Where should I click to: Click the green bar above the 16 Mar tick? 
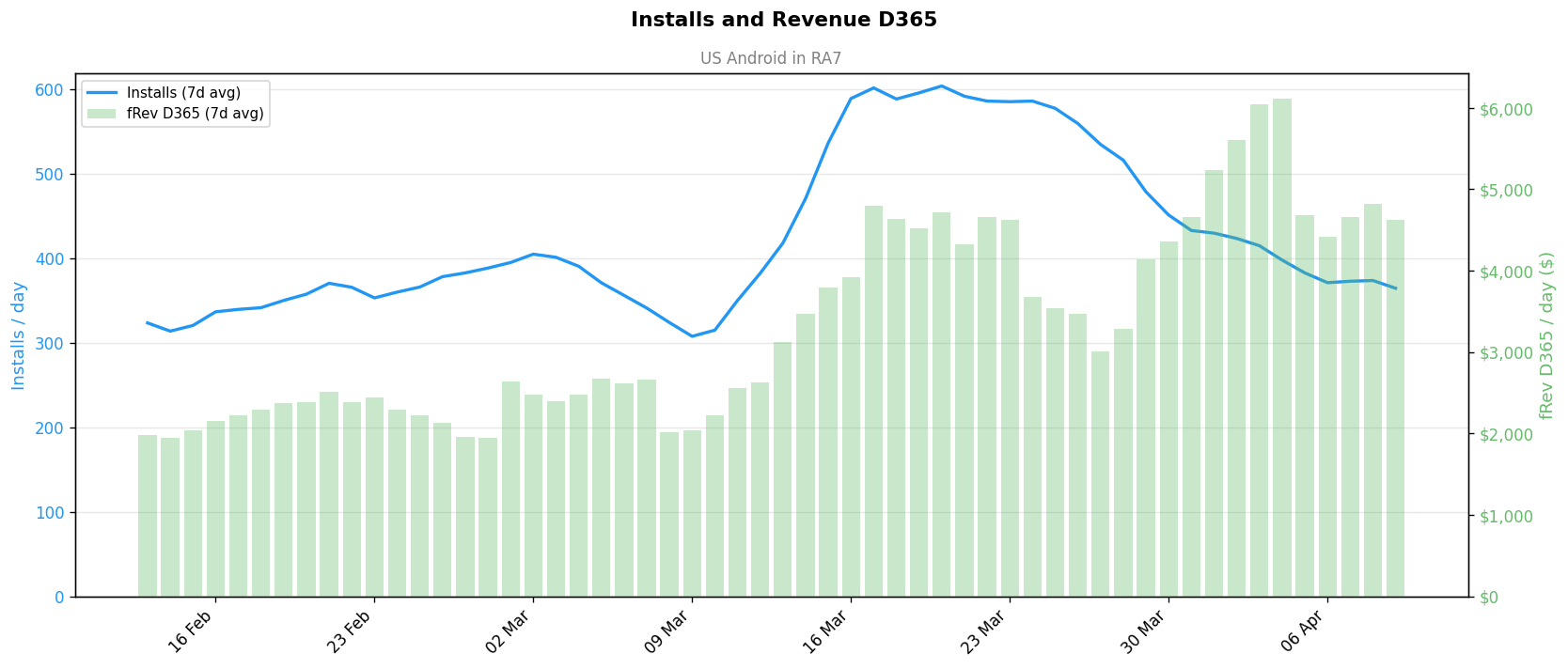tap(851, 437)
